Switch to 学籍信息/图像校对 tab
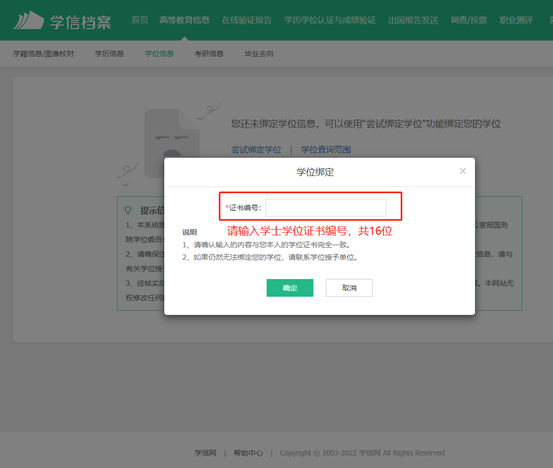Screen dimensions: 553x468 44,54
